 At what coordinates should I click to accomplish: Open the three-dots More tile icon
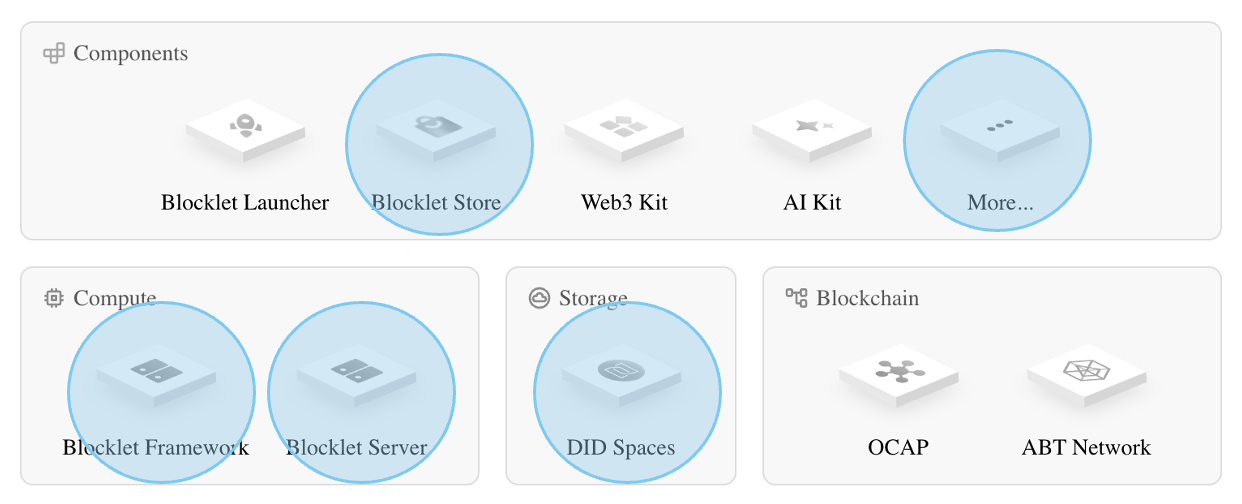(x=999, y=128)
